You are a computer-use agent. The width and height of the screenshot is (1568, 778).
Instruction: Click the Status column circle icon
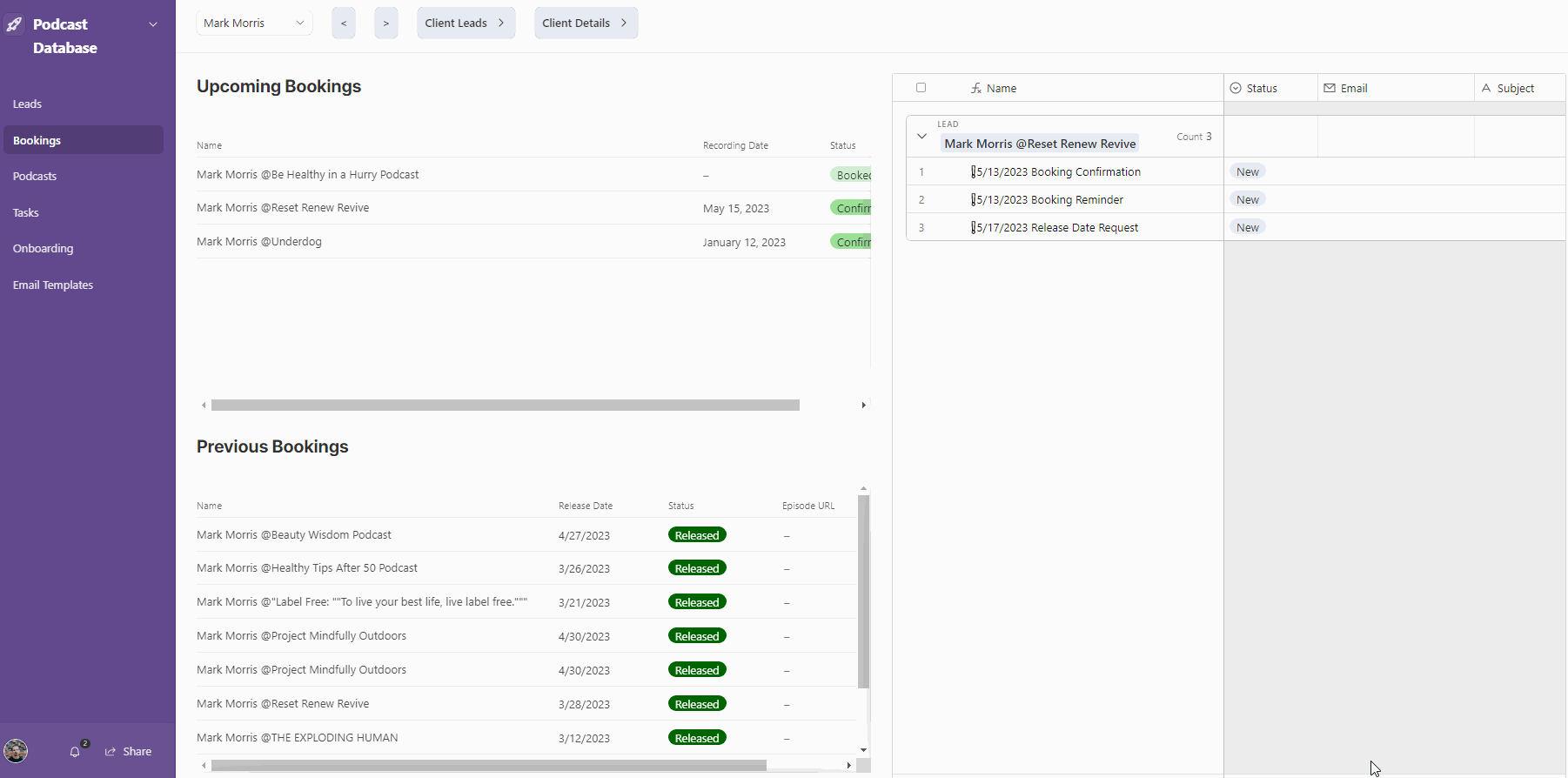click(x=1236, y=89)
